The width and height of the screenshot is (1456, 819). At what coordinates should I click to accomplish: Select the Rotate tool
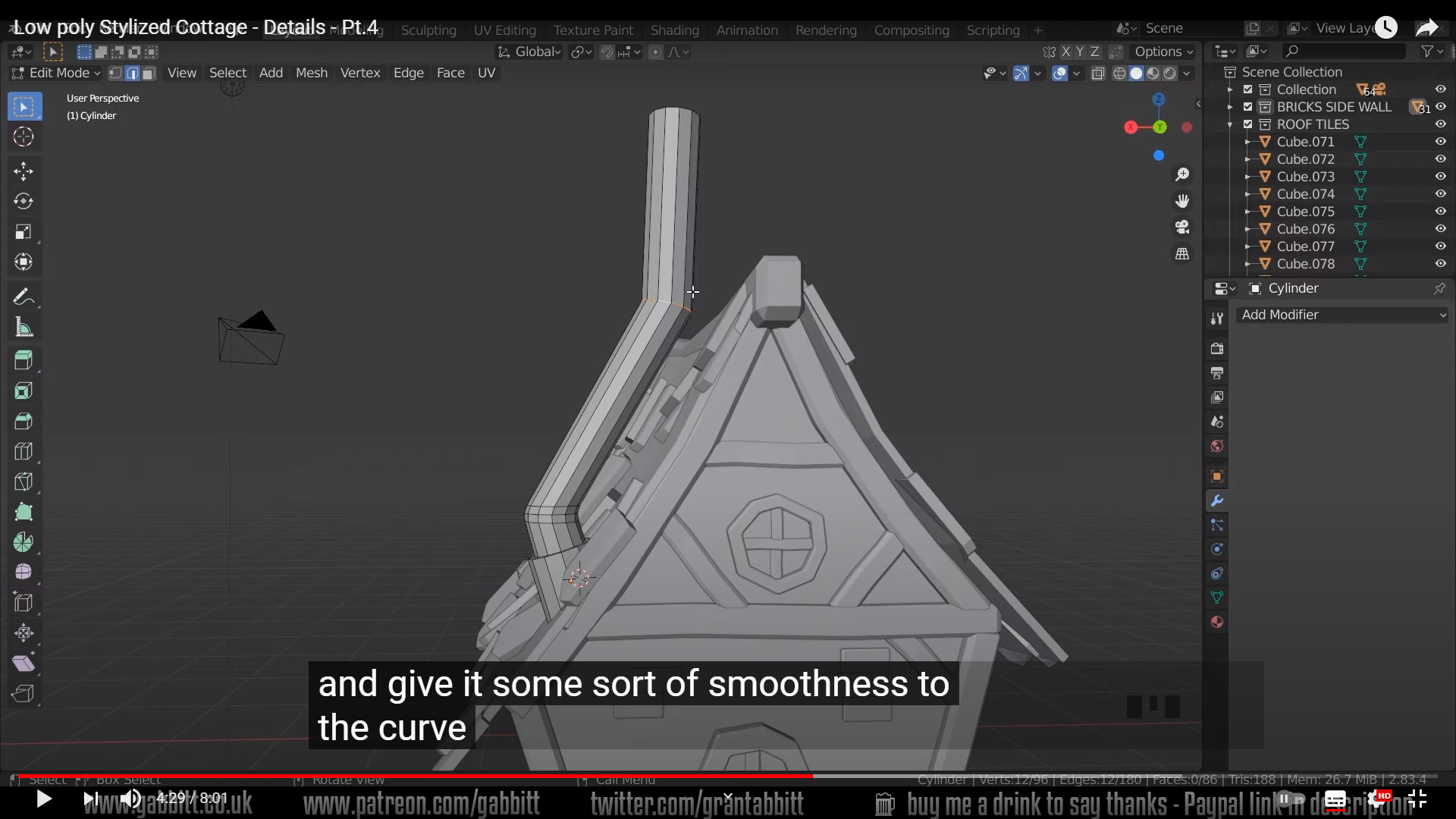[x=24, y=201]
